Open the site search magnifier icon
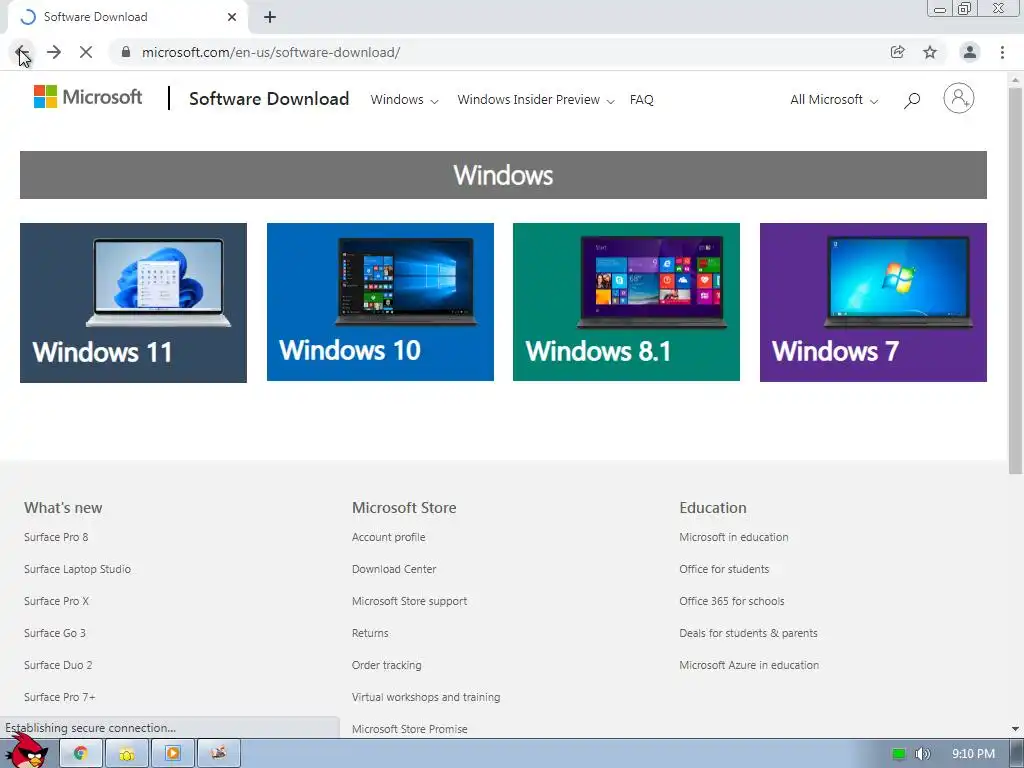The height and width of the screenshot is (768, 1024). (912, 100)
